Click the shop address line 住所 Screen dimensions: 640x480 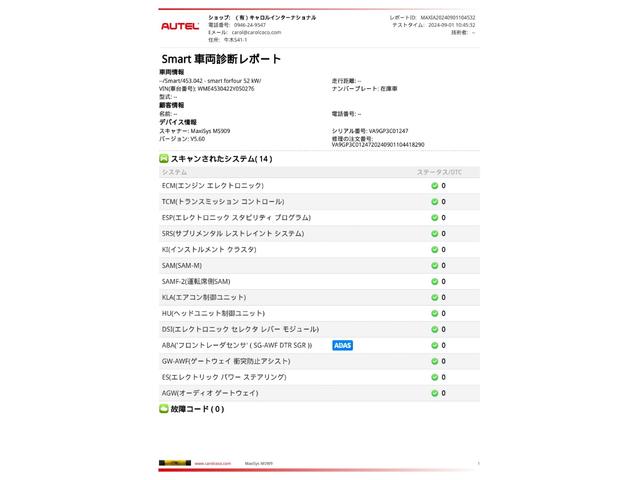tap(228, 40)
